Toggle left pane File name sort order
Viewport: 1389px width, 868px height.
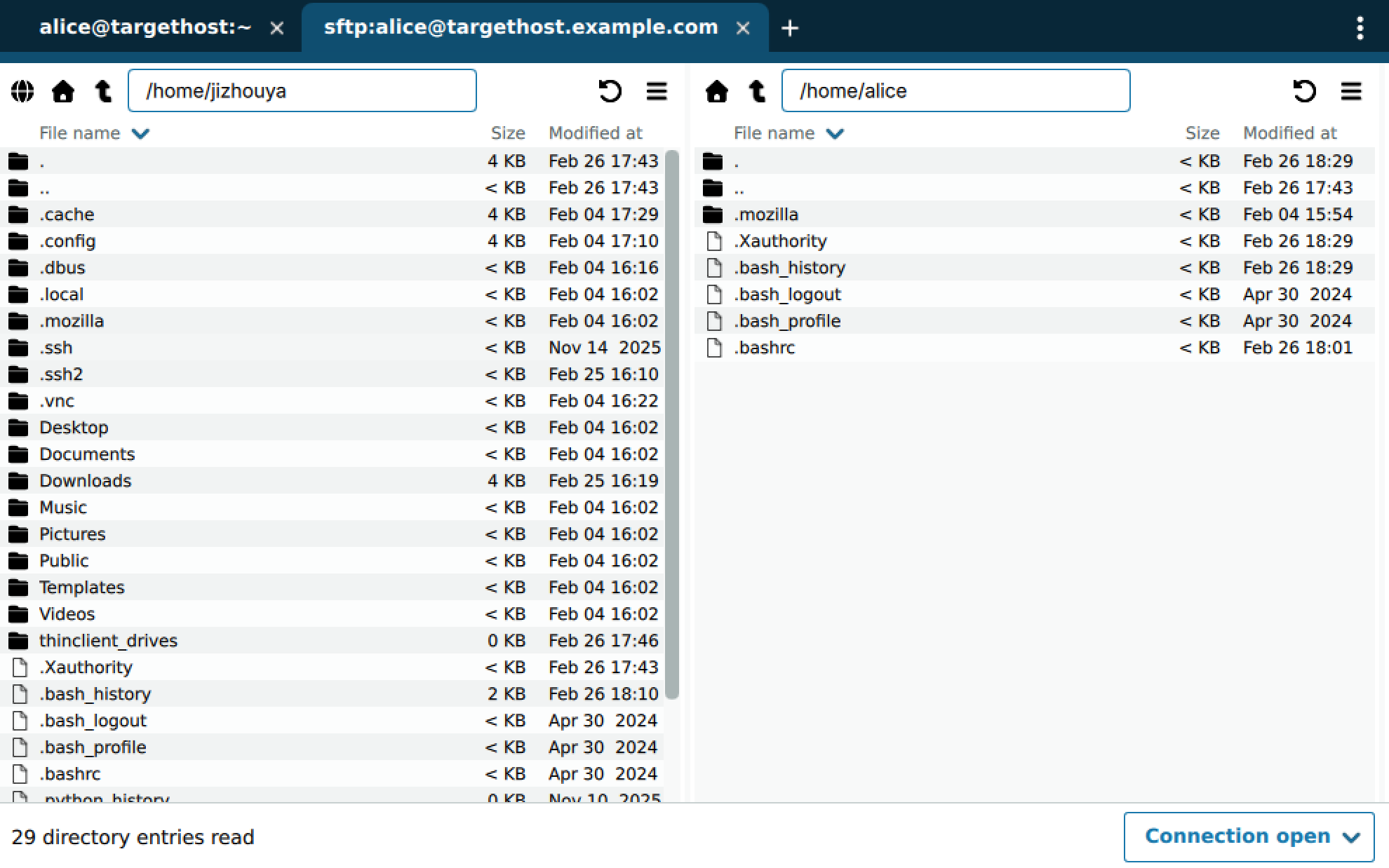(x=94, y=133)
